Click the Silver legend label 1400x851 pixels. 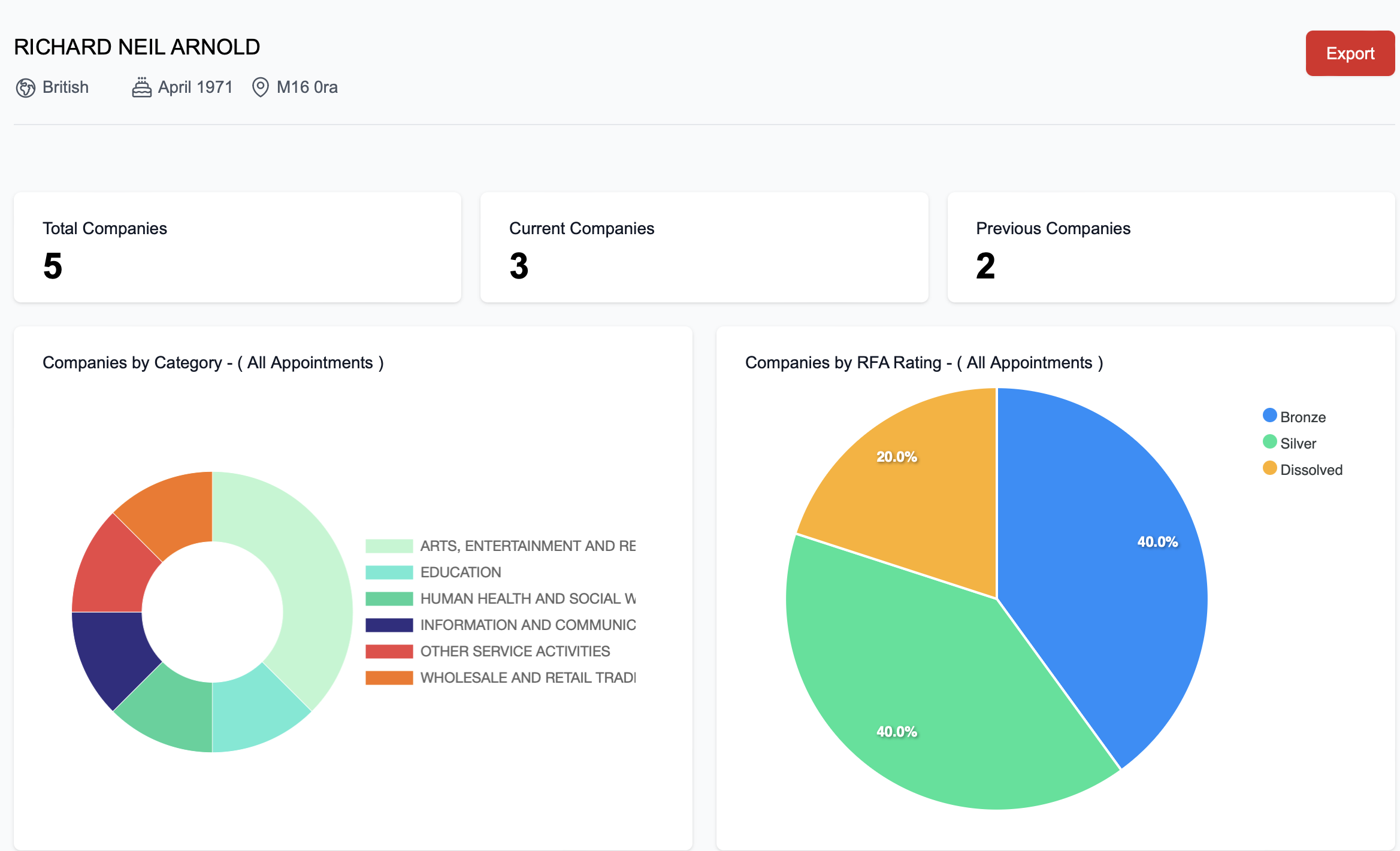[1298, 444]
